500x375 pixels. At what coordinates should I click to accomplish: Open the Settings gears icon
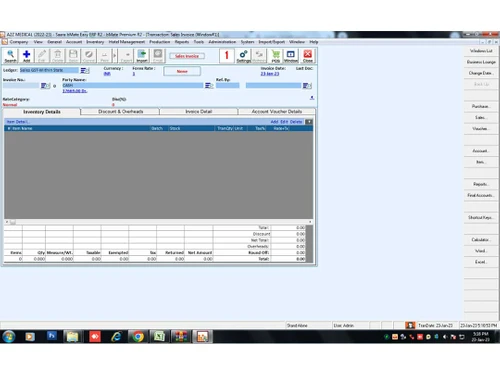click(x=243, y=56)
